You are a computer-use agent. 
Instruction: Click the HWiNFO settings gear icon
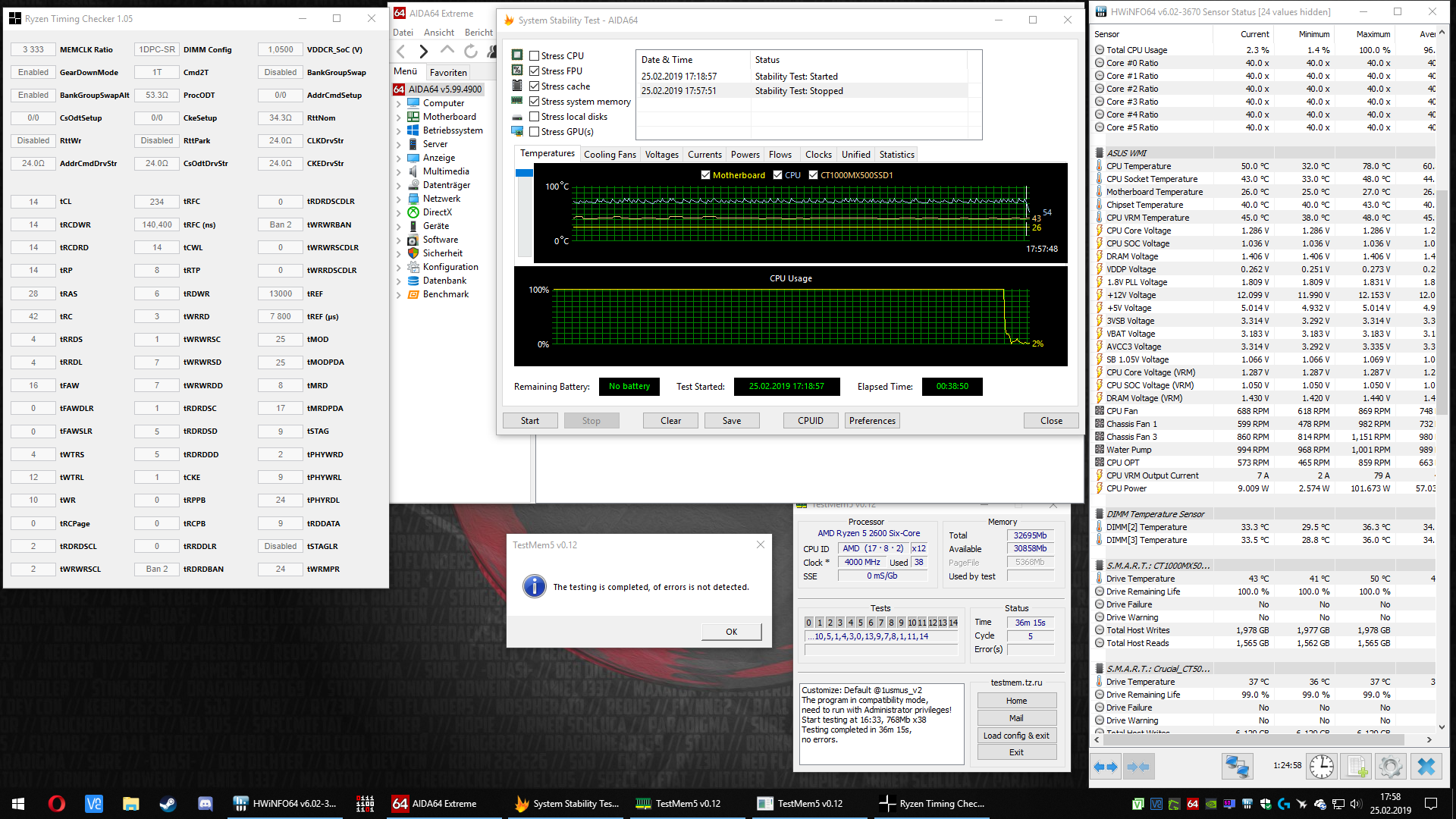[1390, 767]
